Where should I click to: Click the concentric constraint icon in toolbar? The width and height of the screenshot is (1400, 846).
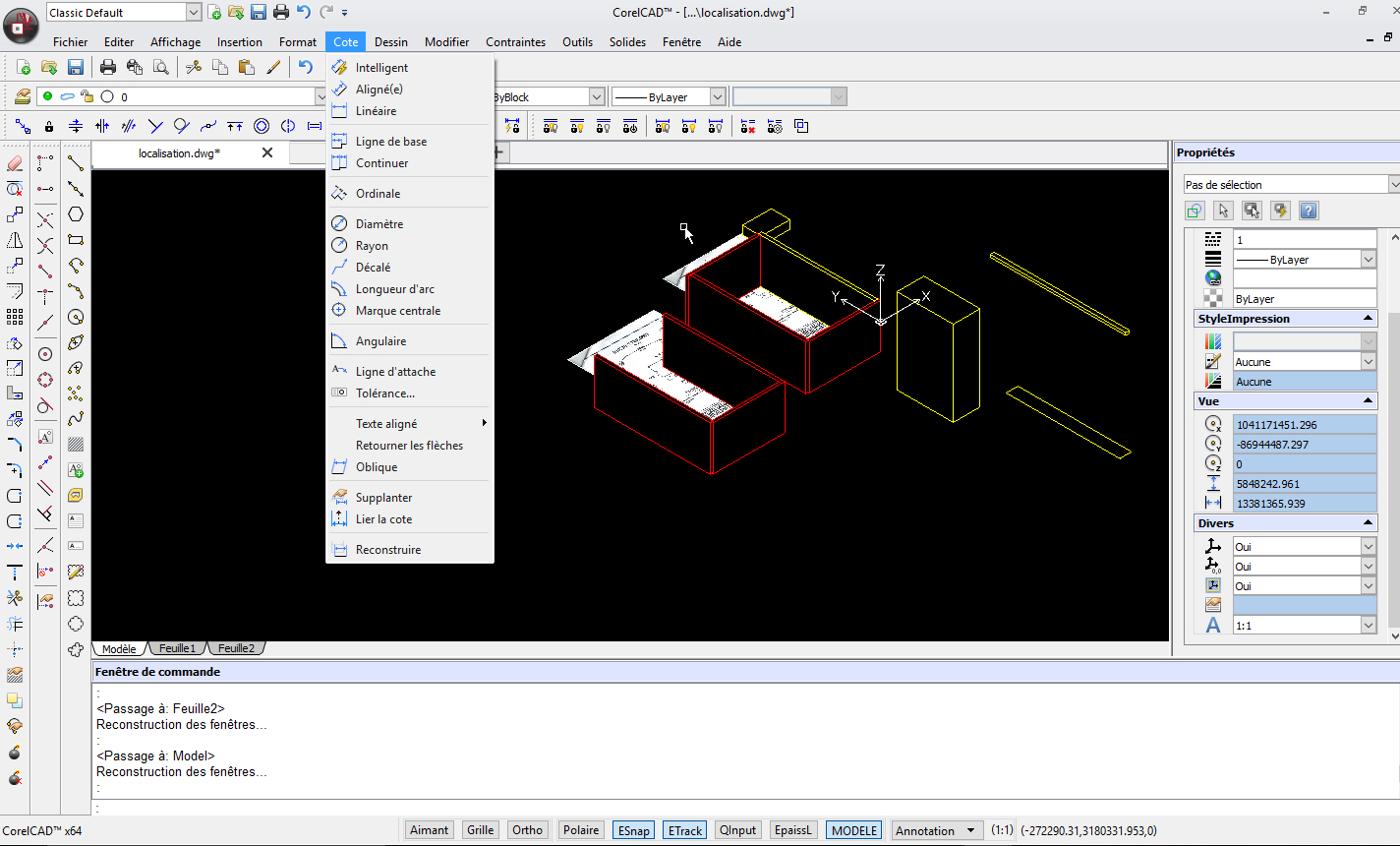[x=262, y=126]
